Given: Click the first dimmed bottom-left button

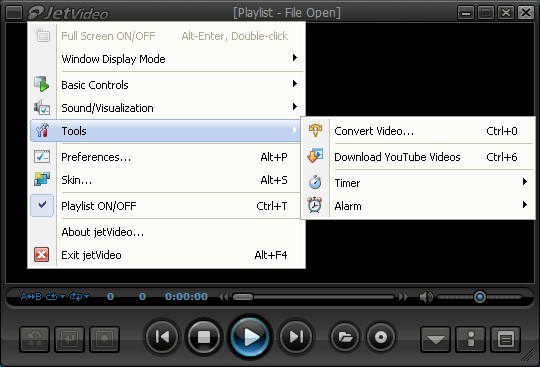Looking at the screenshot, I should pos(34,339).
